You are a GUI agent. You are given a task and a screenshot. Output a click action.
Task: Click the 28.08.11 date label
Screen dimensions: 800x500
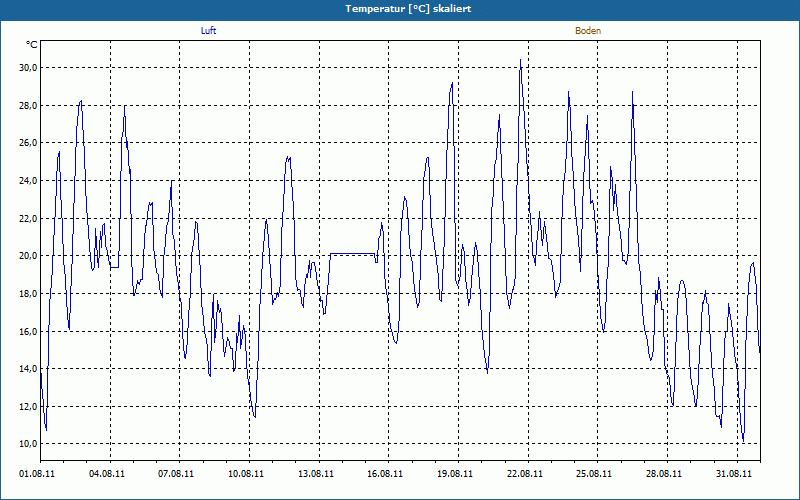point(664,474)
